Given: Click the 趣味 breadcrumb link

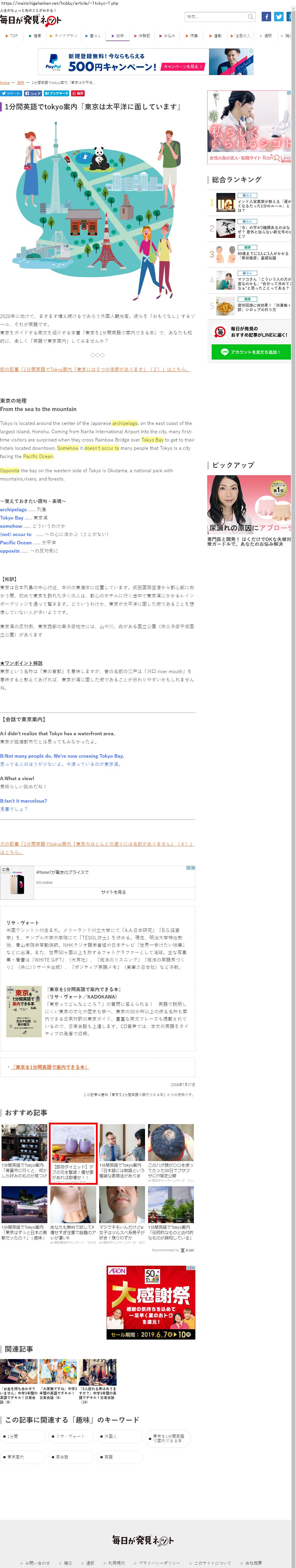Looking at the screenshot, I should (x=21, y=82).
